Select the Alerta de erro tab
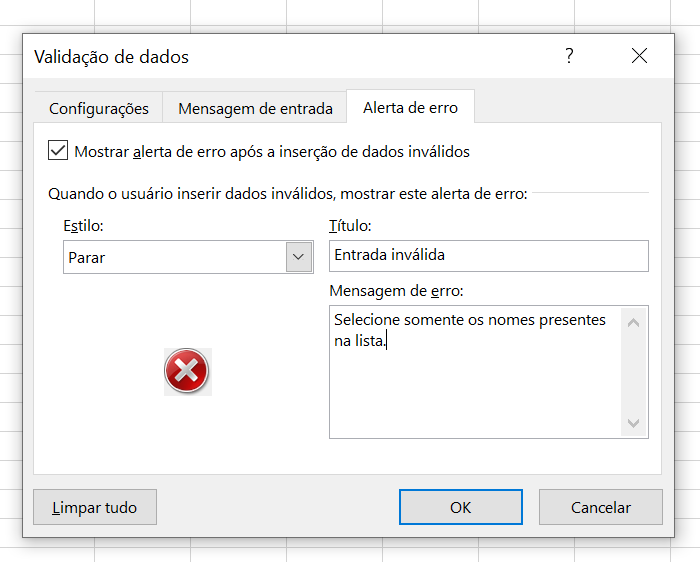700x562 pixels. (x=410, y=108)
